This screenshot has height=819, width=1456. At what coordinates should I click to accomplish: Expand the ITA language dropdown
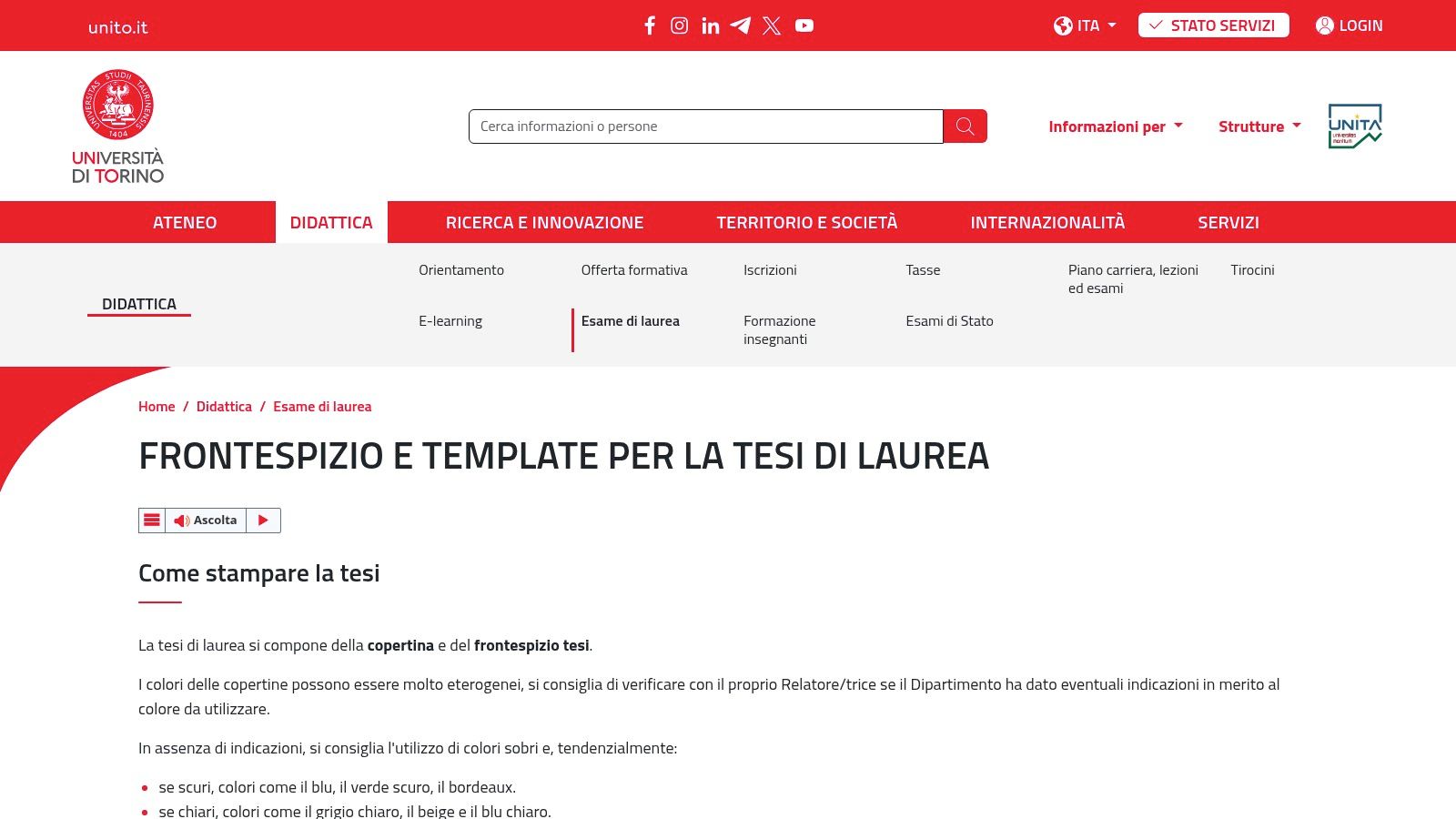(1085, 25)
